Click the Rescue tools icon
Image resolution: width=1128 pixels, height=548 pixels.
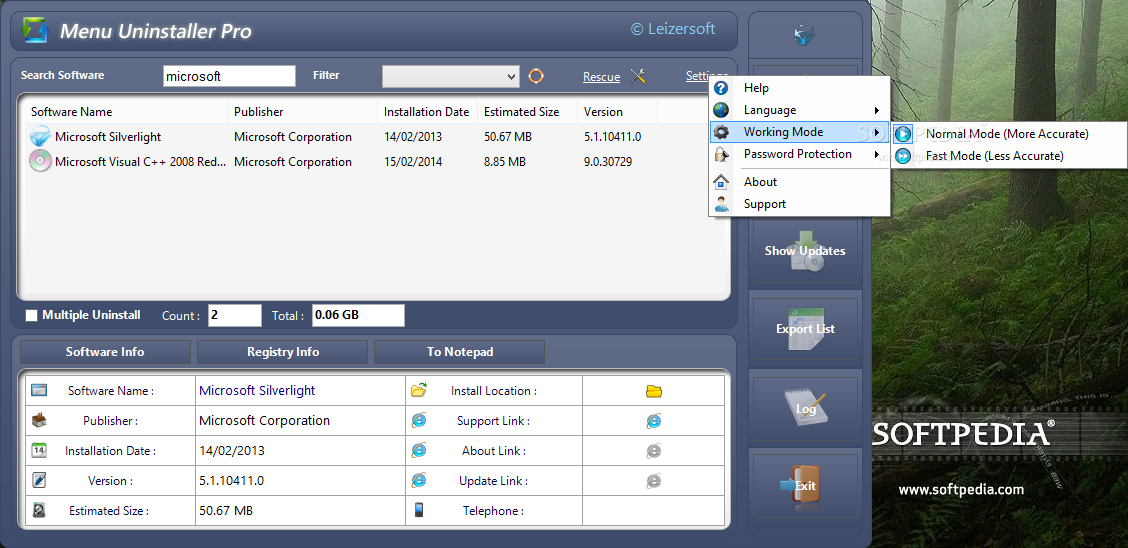[638, 76]
